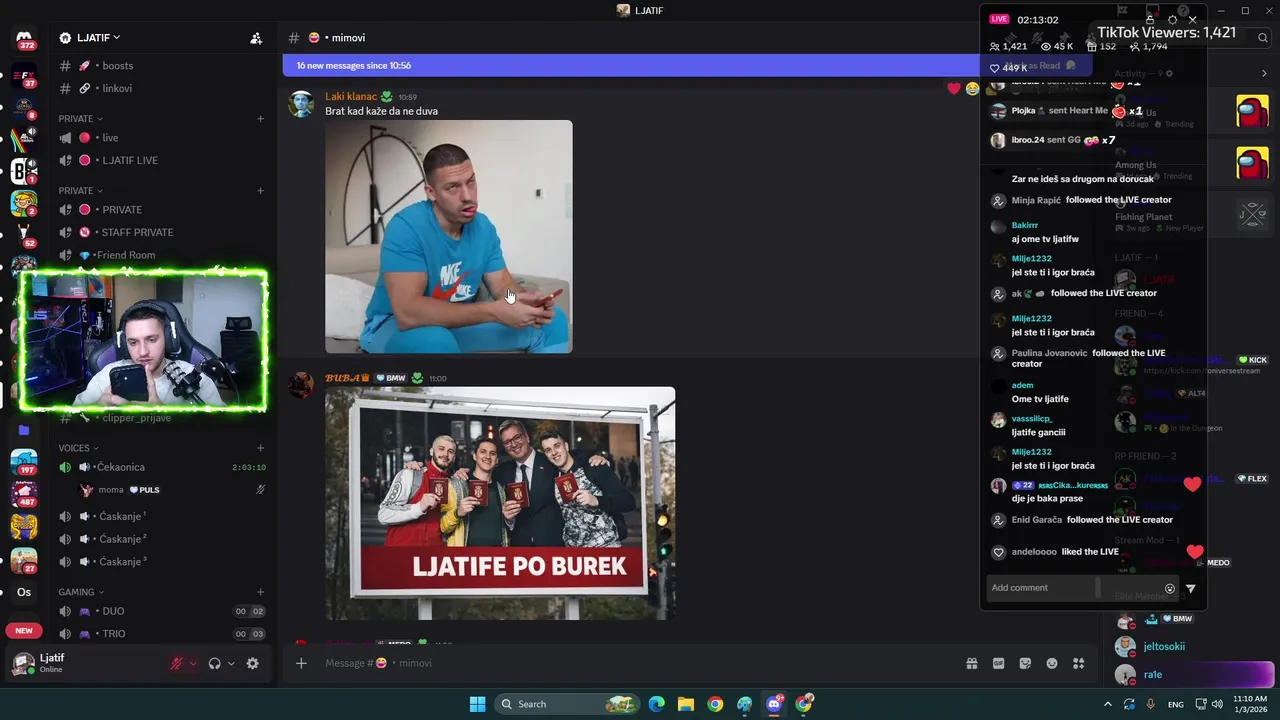Close the TikTok live chat overlay
The height and width of the screenshot is (720, 1280).
[1192, 20]
